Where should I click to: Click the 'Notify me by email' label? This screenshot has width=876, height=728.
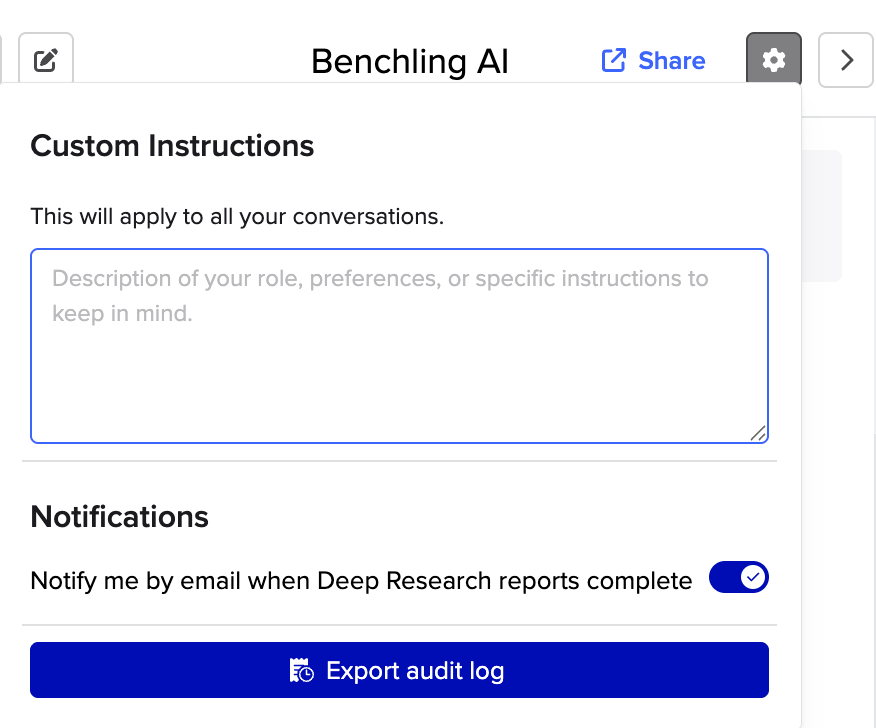[361, 580]
